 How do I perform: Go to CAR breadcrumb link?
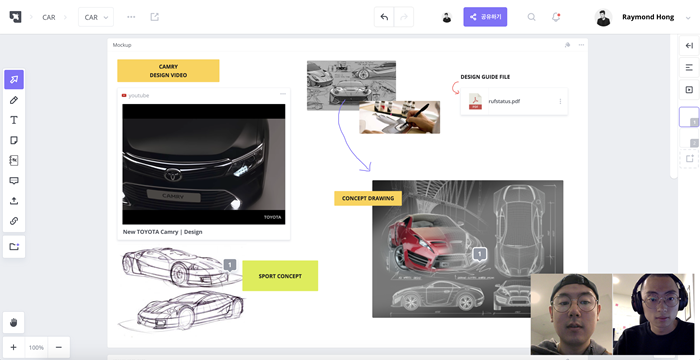click(x=49, y=17)
